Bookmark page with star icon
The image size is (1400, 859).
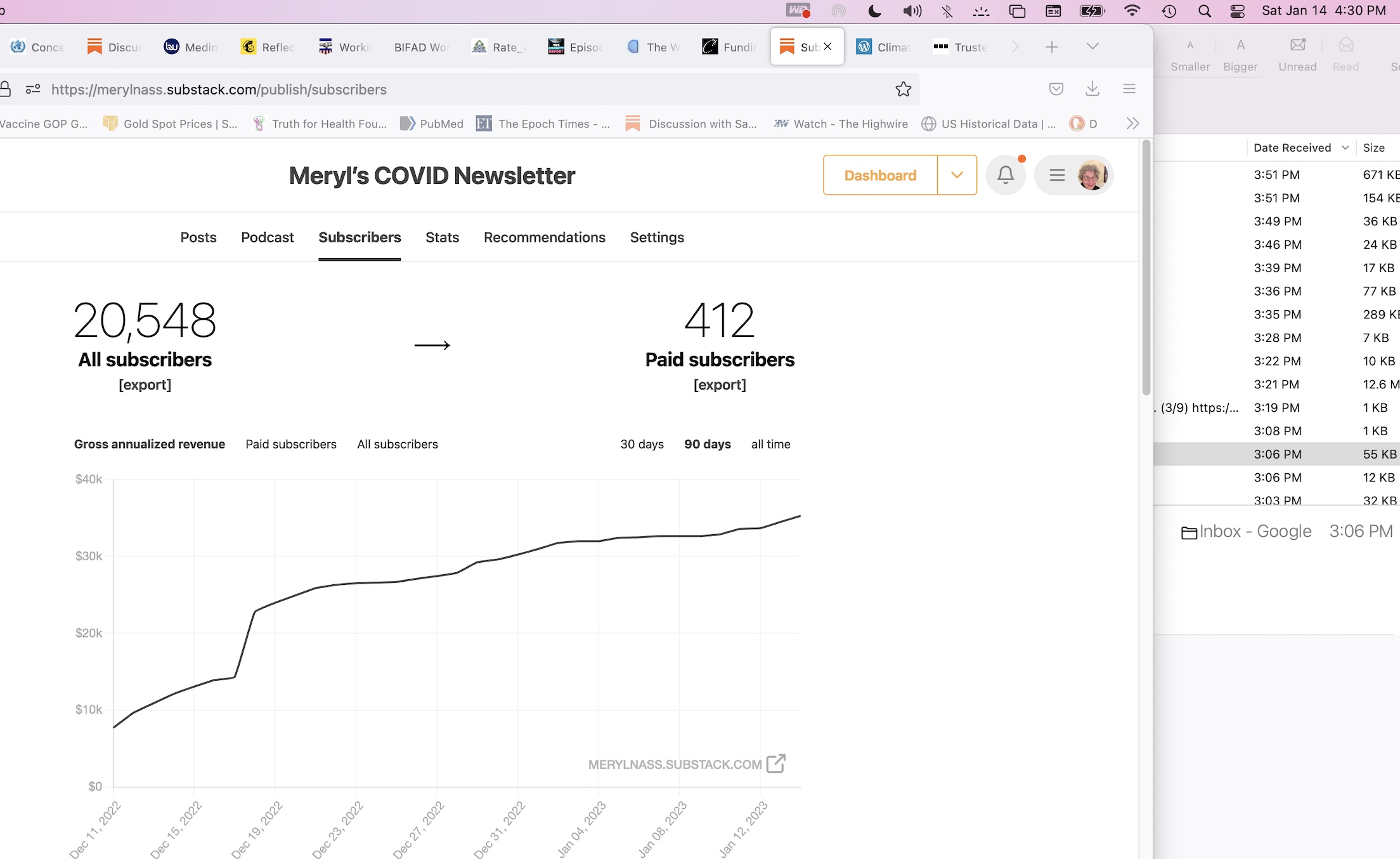tap(903, 89)
